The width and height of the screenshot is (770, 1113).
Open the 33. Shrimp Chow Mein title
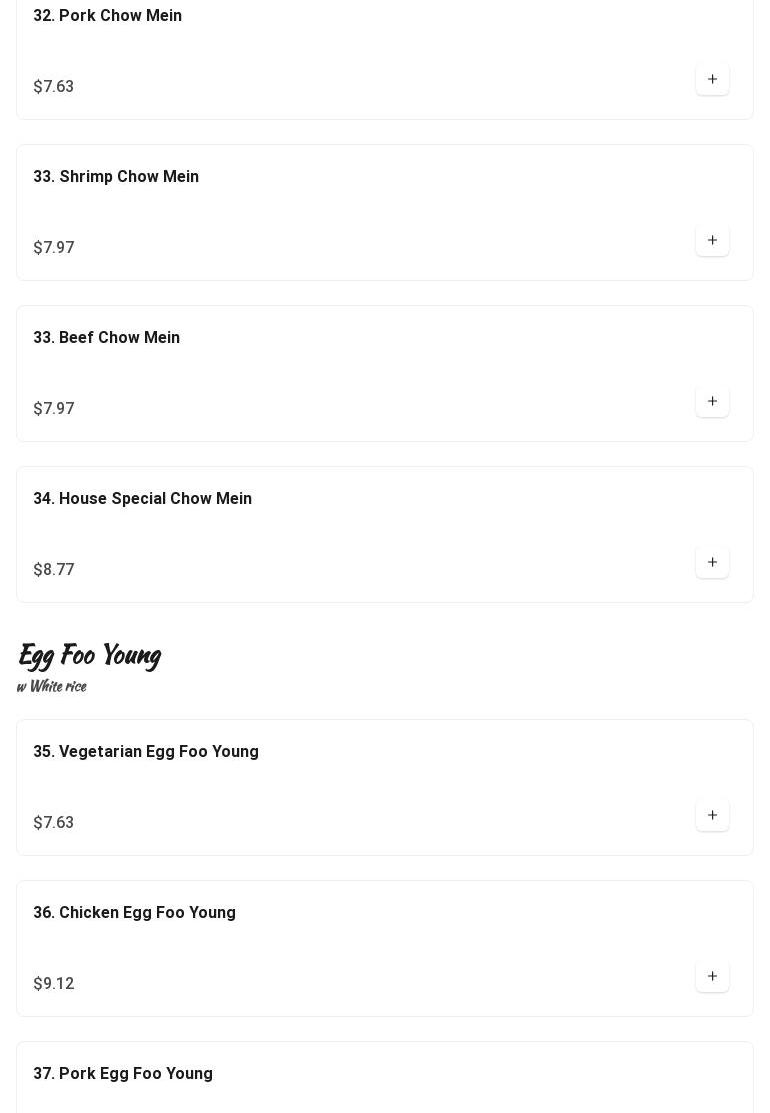(x=116, y=177)
